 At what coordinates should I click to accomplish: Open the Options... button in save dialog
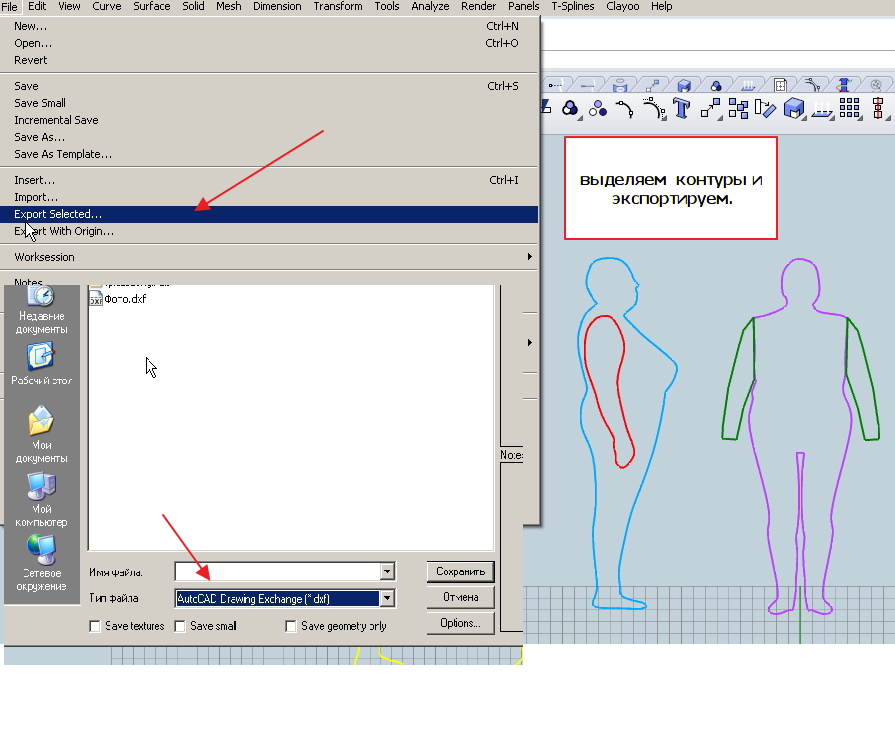coord(460,623)
